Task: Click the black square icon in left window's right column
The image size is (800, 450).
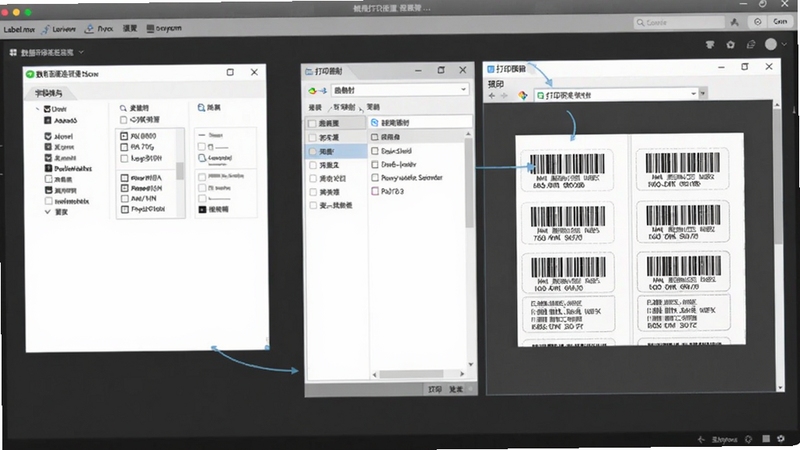Action: coord(202,210)
